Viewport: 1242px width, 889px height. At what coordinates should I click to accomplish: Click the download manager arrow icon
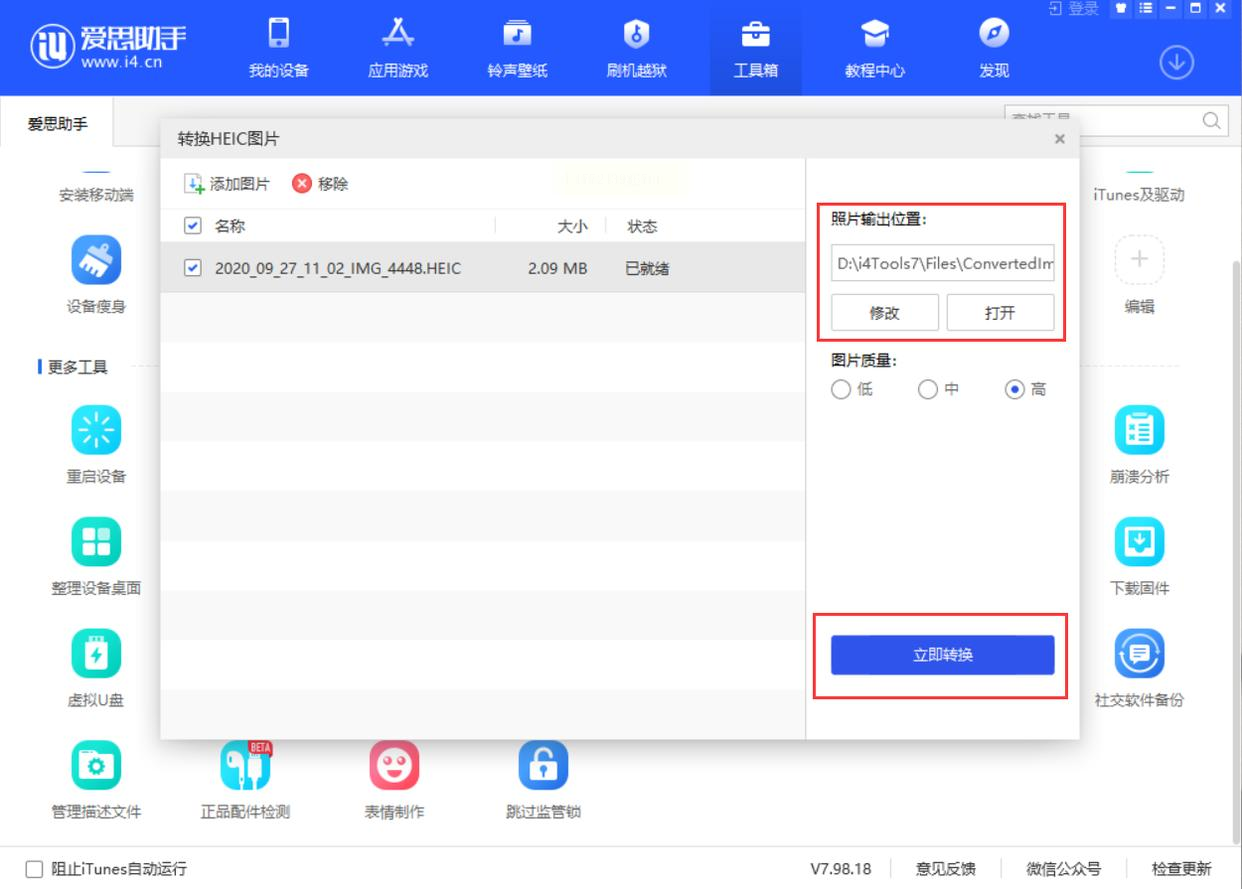pos(1176,63)
